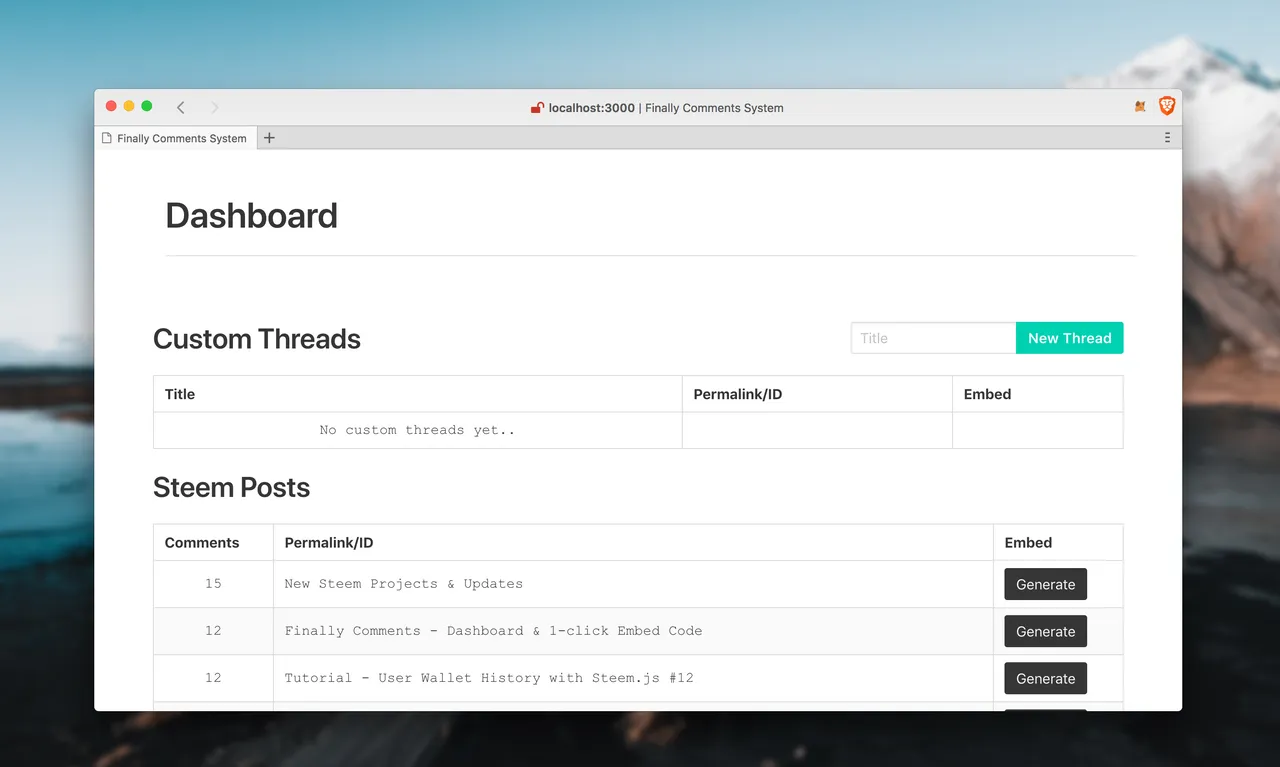1280x767 pixels.
Task: Select 'Finally Comments - Dashboard & 1-click Embed Code'
Action: [493, 631]
